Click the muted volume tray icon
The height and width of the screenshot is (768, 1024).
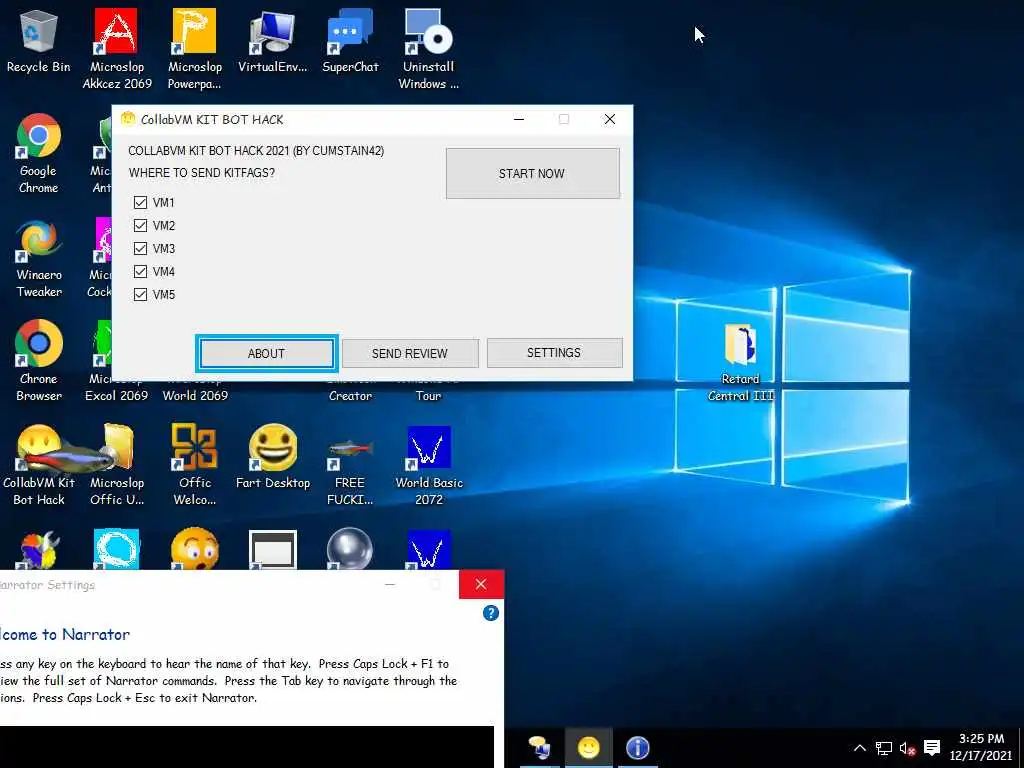coord(906,748)
